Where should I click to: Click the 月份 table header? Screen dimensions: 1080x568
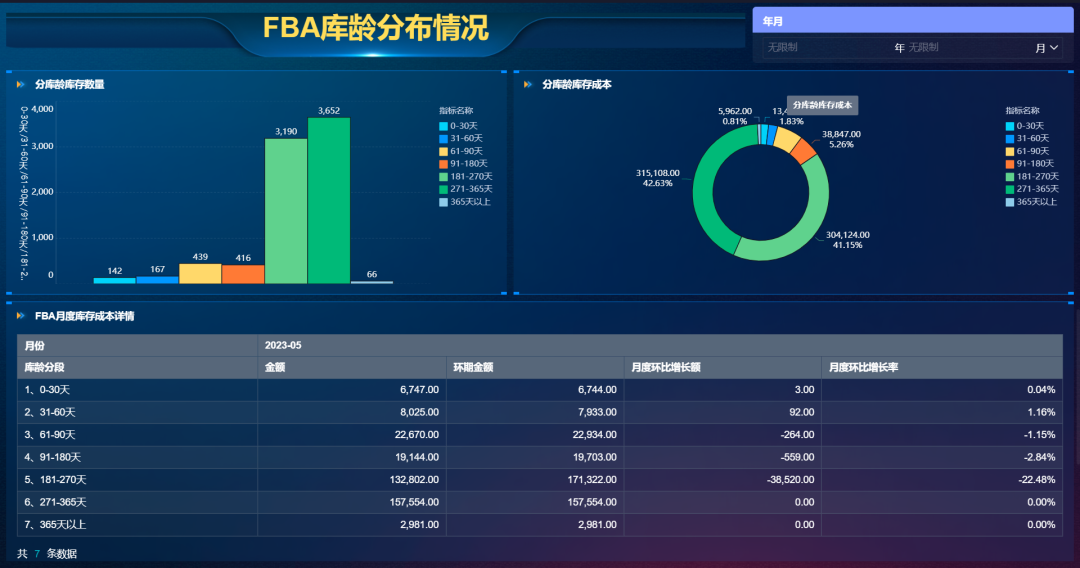pos(137,346)
